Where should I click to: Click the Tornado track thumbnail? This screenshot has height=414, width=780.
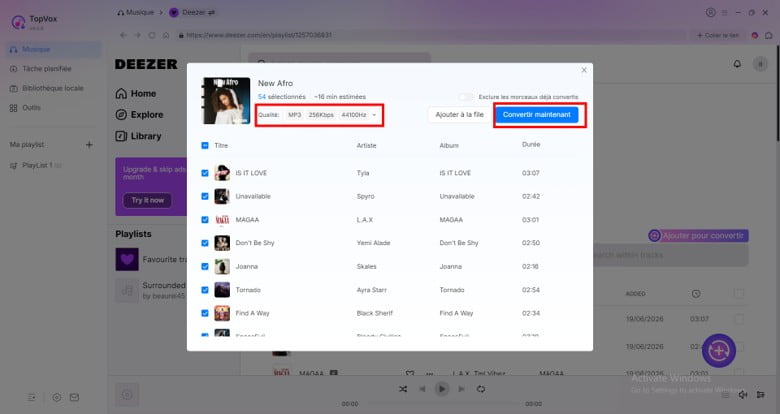pyautogui.click(x=222, y=290)
